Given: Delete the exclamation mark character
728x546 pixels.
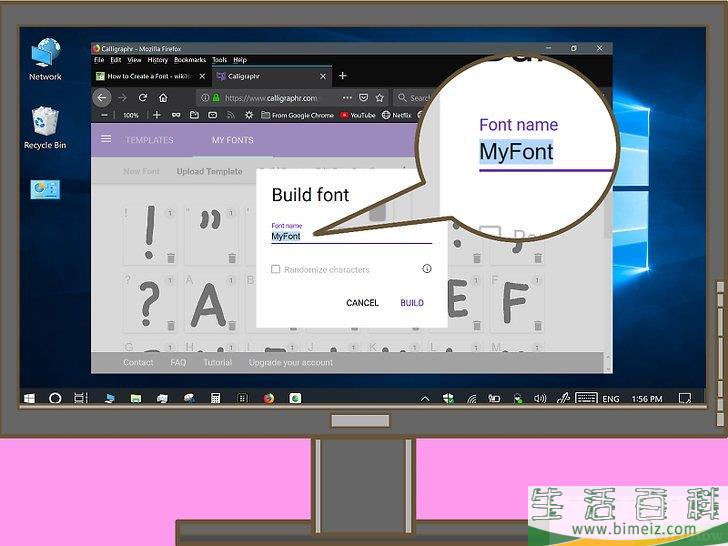Looking at the screenshot, I should pos(171,258).
